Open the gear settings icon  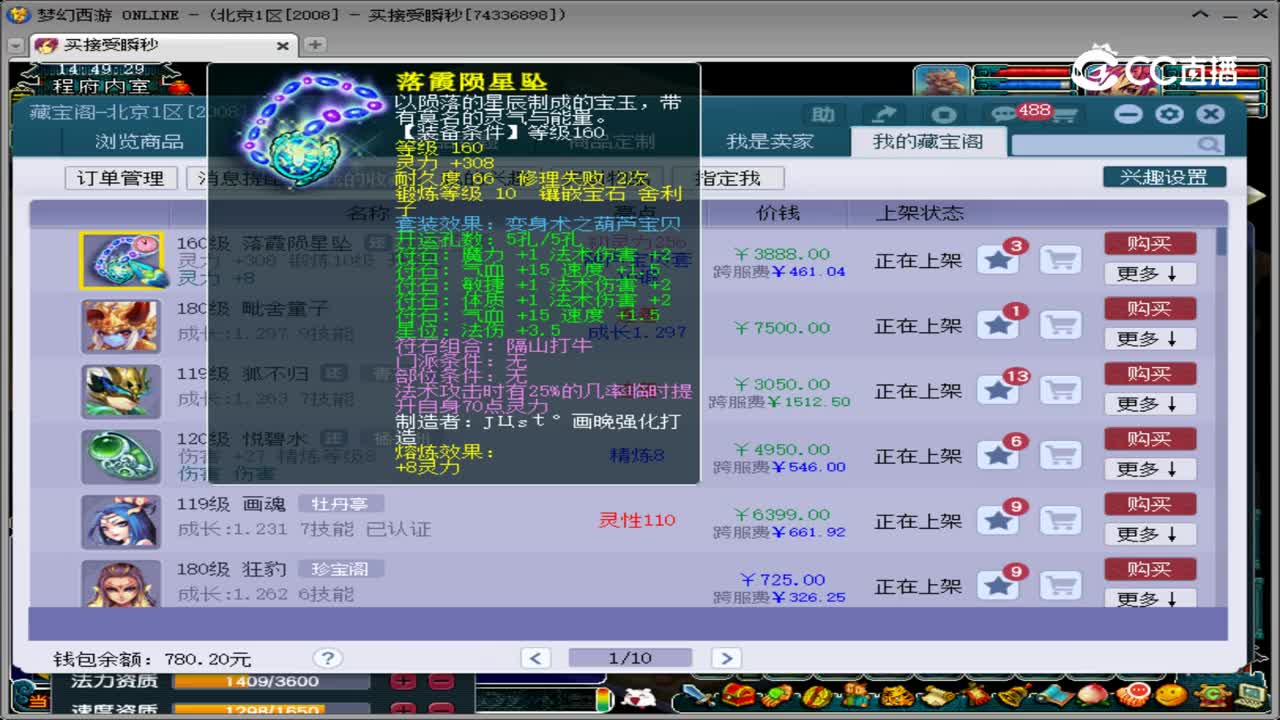tap(1169, 114)
